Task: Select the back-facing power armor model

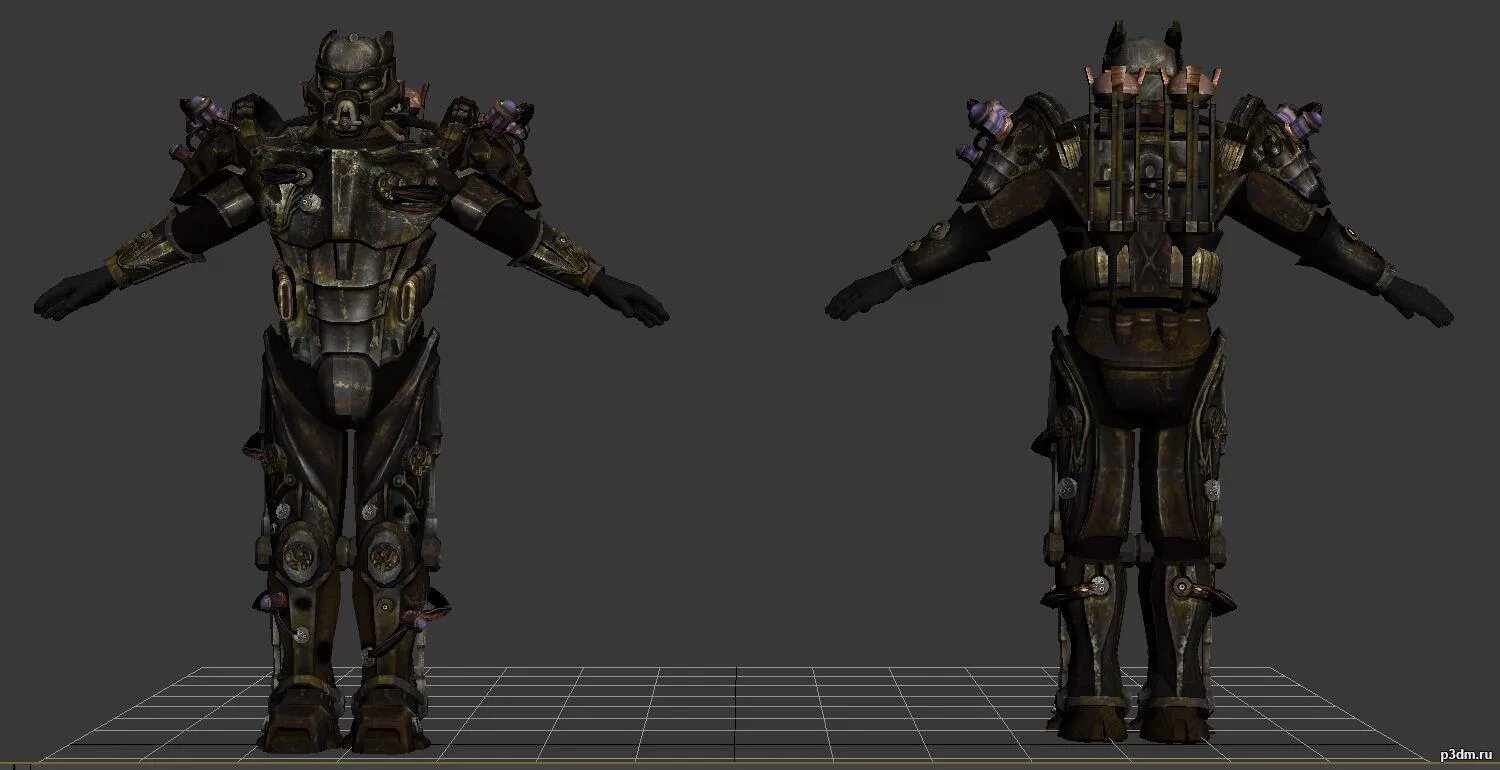Action: click(1140, 380)
